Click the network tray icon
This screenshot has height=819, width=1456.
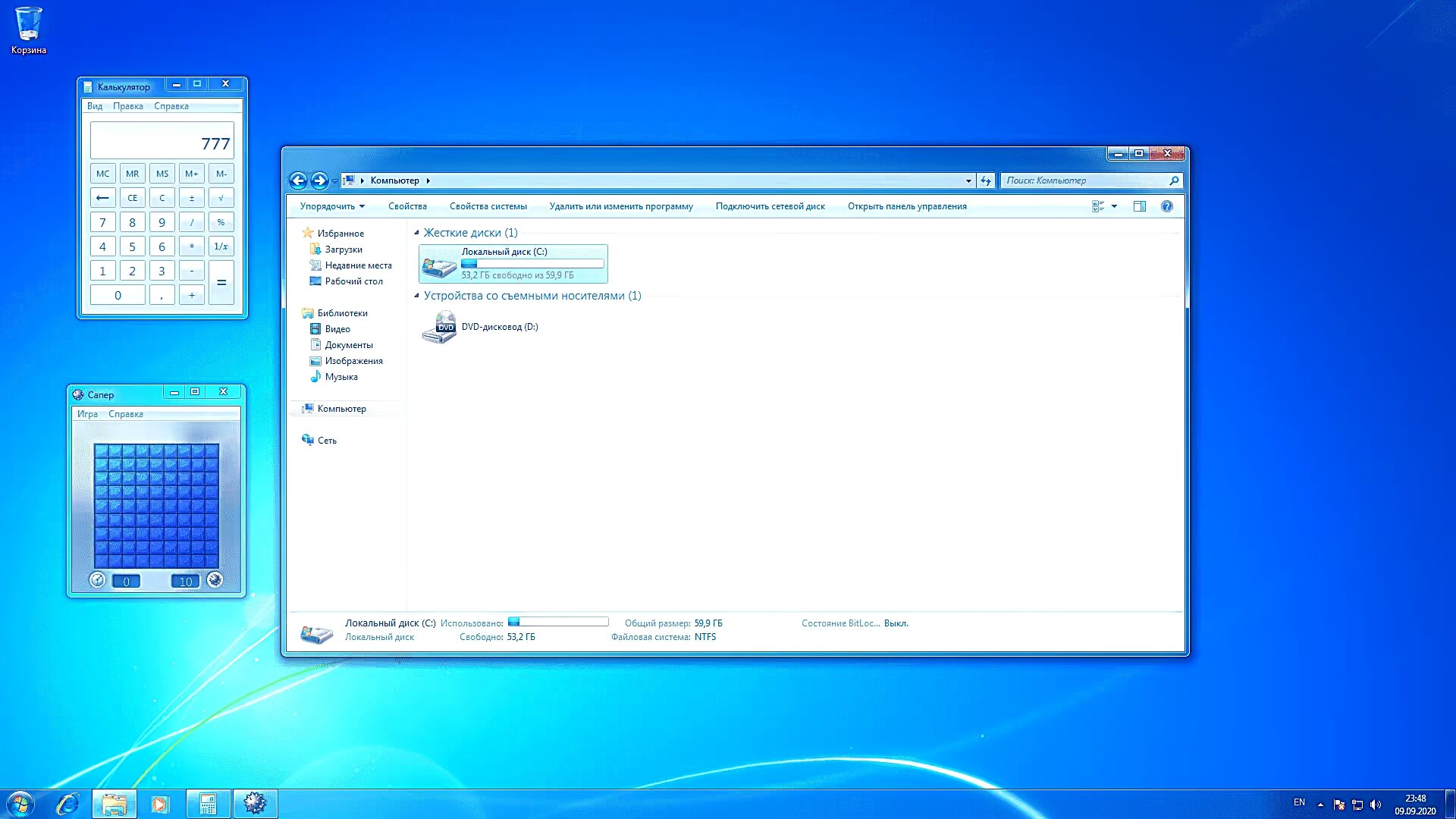click(1357, 805)
